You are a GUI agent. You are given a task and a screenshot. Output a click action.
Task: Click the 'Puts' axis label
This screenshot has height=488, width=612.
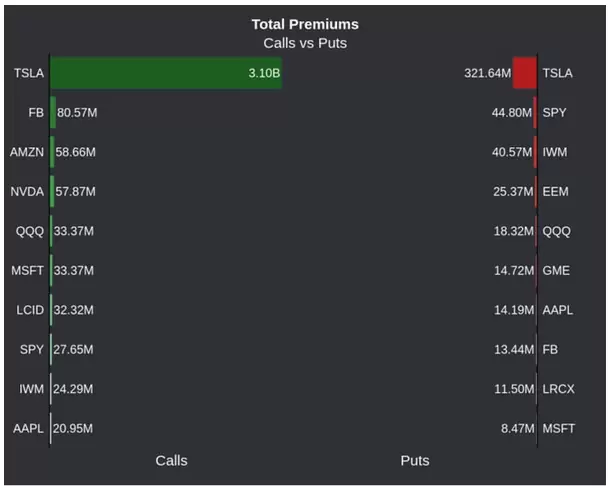pos(415,460)
